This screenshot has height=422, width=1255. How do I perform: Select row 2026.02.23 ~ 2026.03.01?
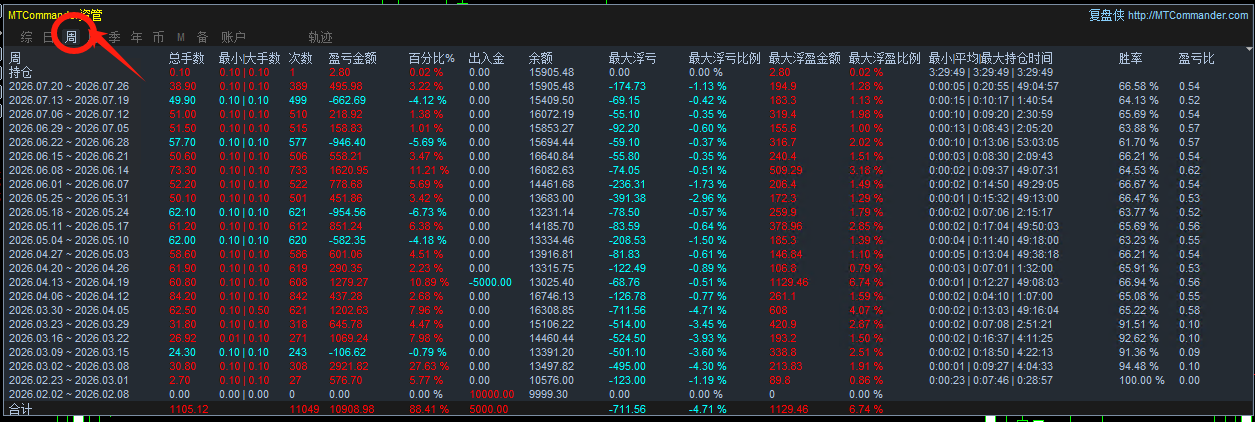[69, 380]
